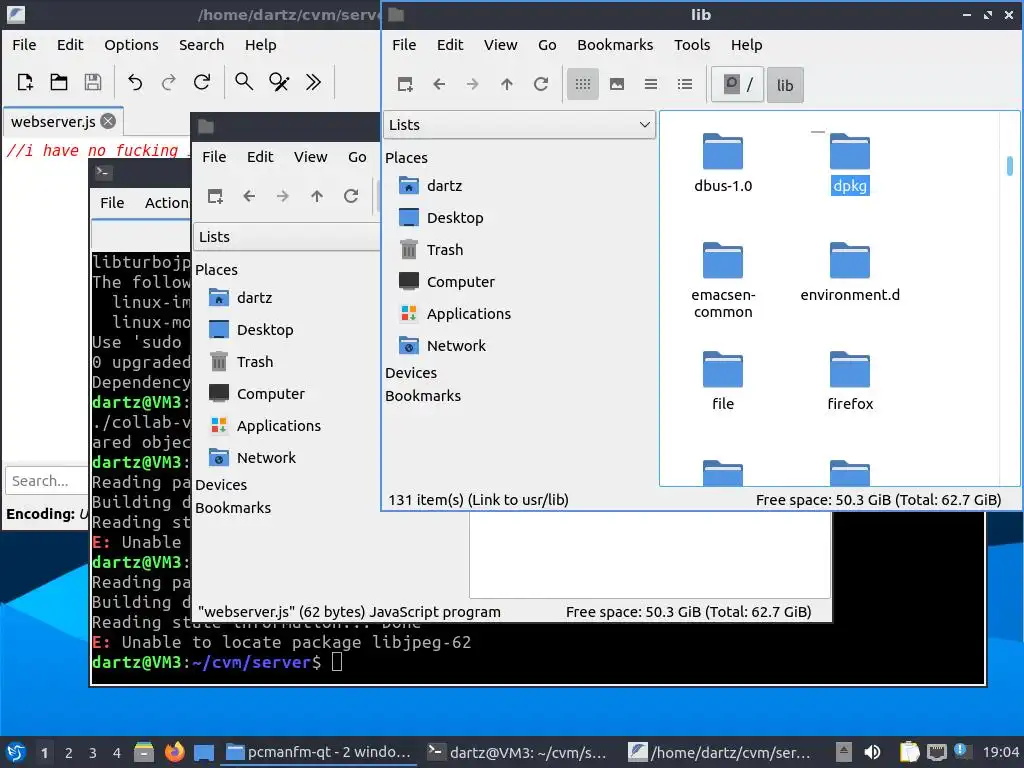Select the firefox folder
The height and width of the screenshot is (768, 1024).
[850, 381]
